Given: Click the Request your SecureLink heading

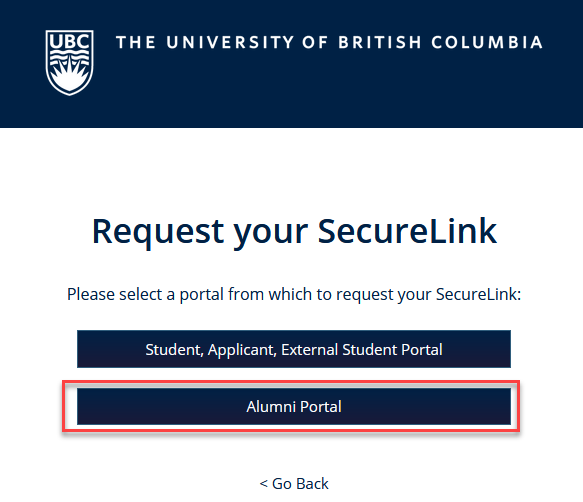Looking at the screenshot, I should [x=294, y=231].
